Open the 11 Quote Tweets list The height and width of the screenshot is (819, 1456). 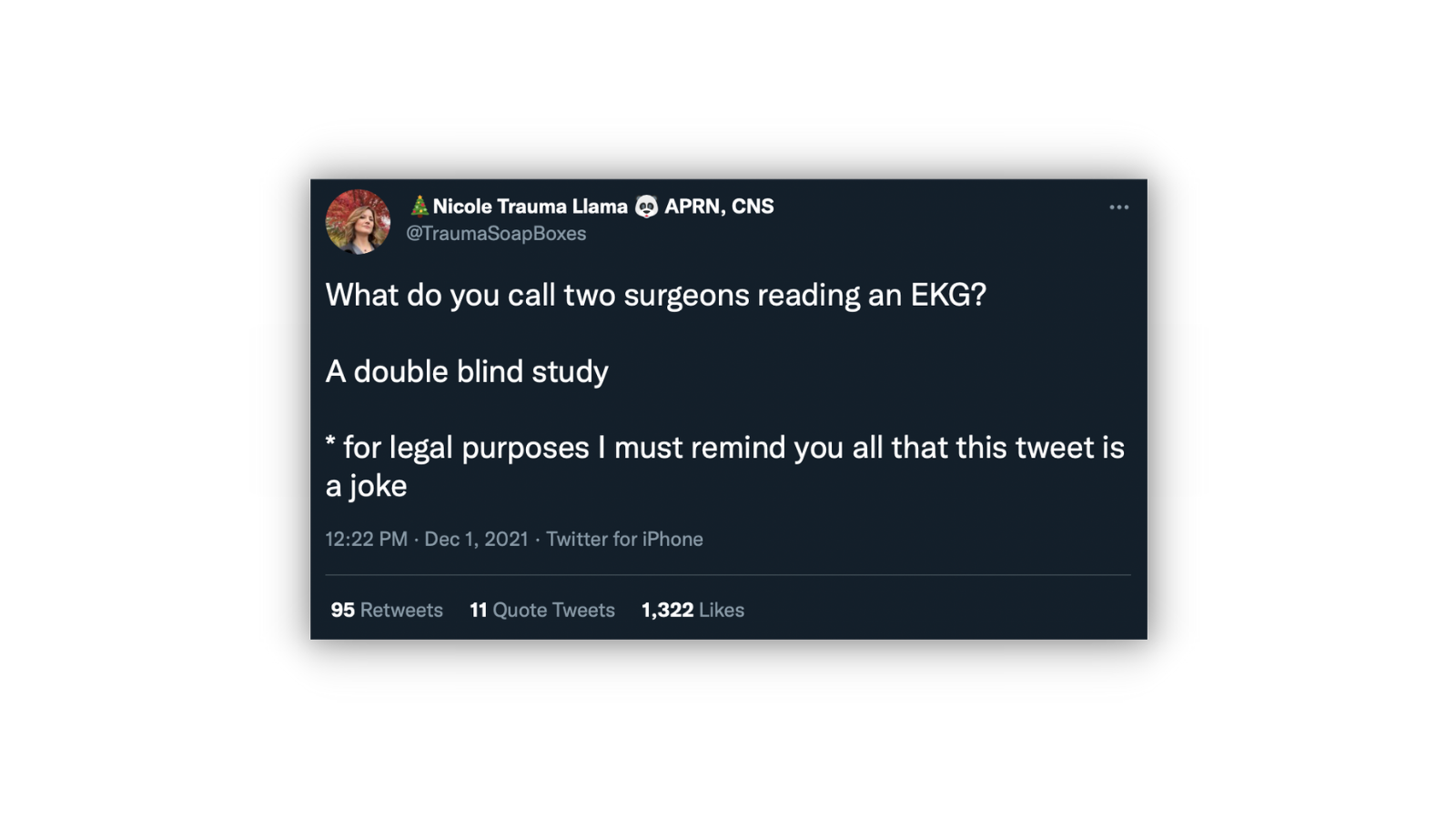(x=542, y=610)
